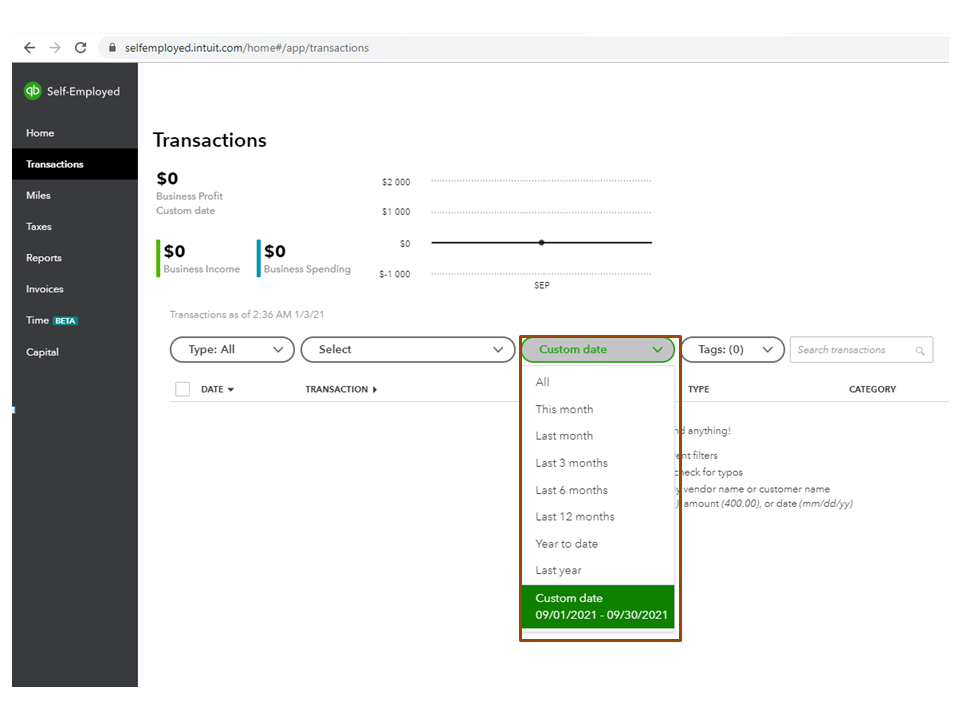Choose This month date filter
The width and height of the screenshot is (960, 720).
coord(598,409)
